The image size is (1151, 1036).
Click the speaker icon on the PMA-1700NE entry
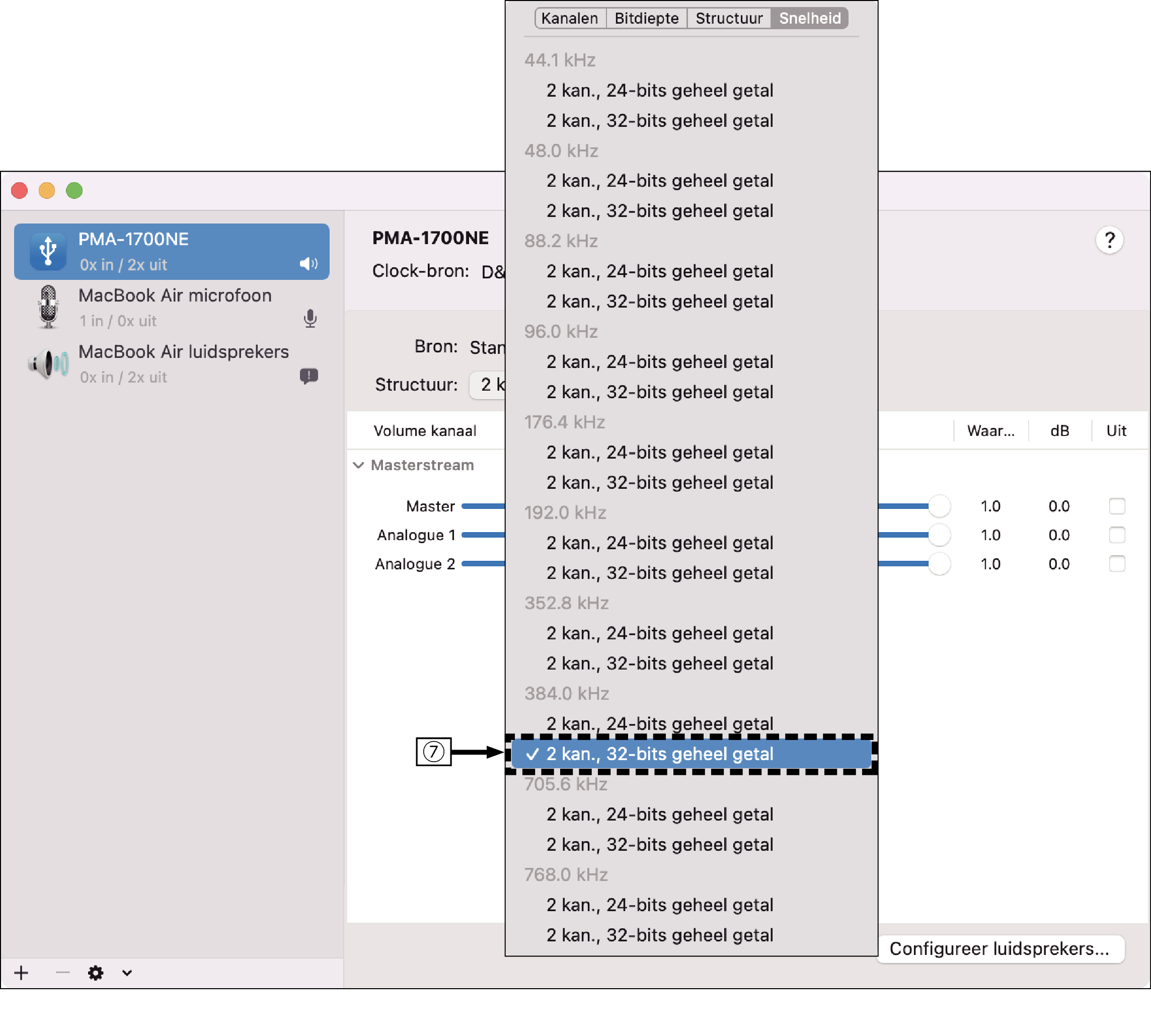309,263
